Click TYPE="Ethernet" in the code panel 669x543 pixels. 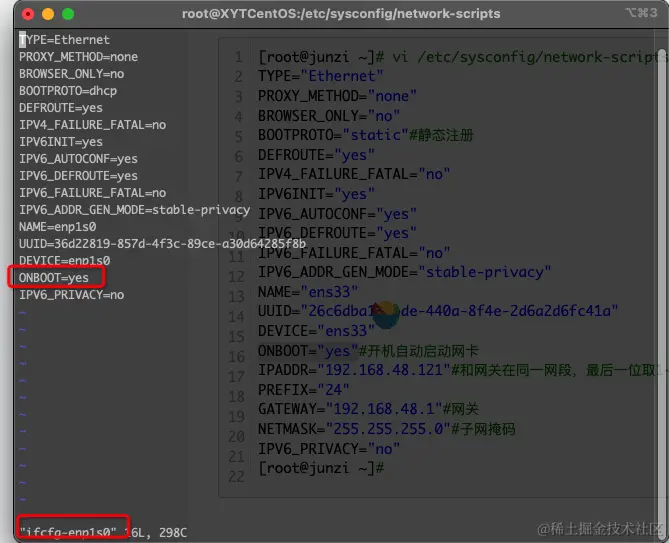[320, 76]
